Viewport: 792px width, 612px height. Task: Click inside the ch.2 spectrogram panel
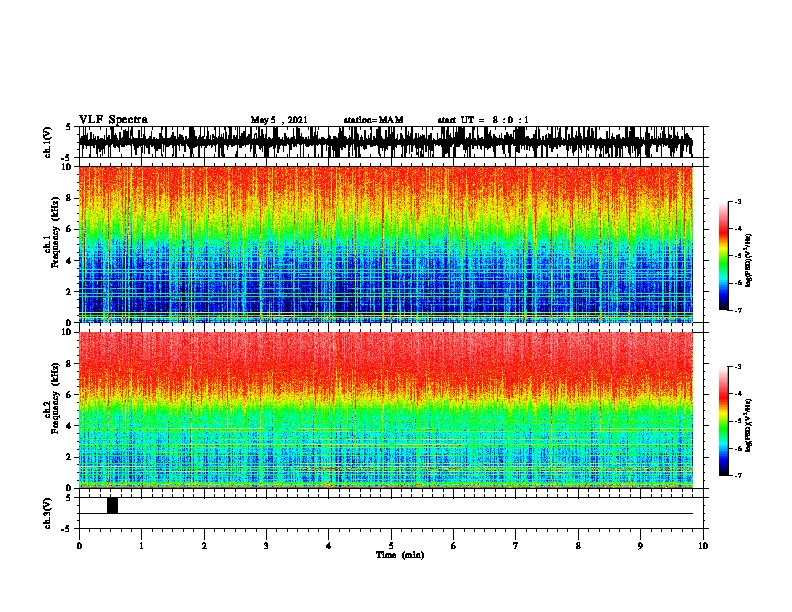tap(385, 410)
